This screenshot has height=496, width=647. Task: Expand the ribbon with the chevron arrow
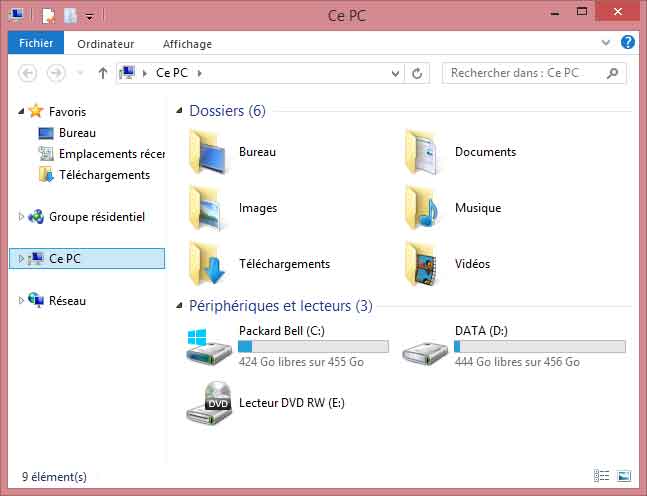606,44
